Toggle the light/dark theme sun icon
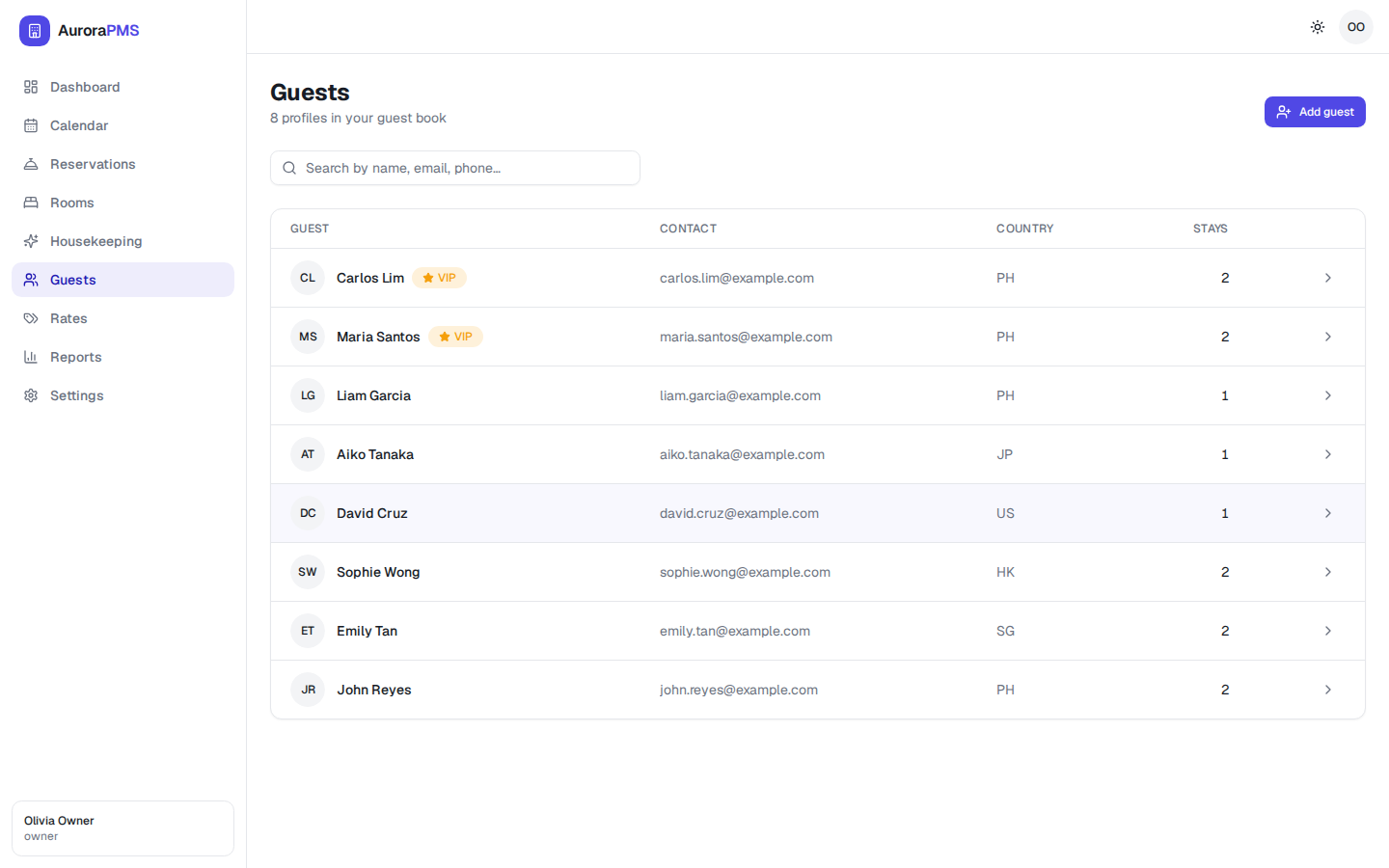The width and height of the screenshot is (1389, 868). [1318, 27]
